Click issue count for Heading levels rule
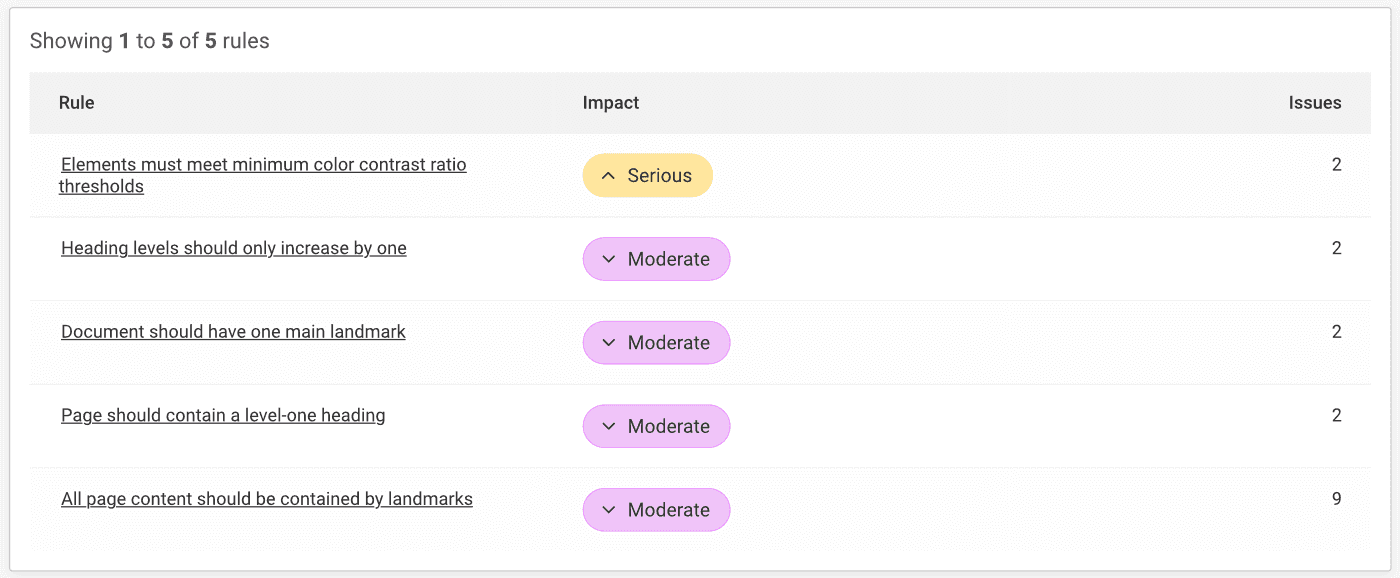1400x578 pixels. point(1336,248)
